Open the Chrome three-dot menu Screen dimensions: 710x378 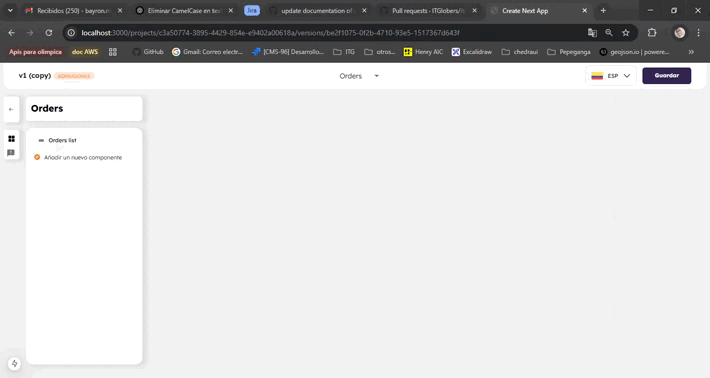[699, 33]
